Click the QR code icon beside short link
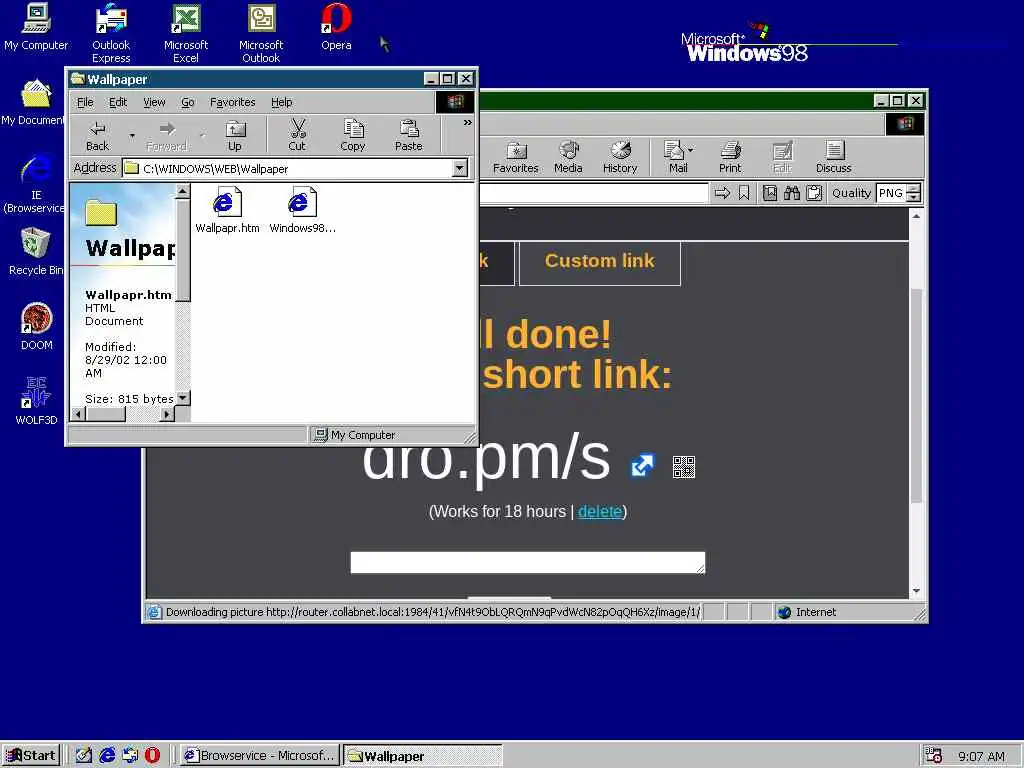Viewport: 1024px width, 768px height. tap(684, 467)
